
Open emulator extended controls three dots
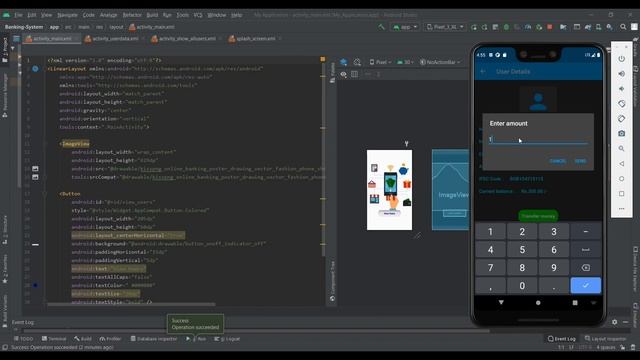tap(621, 209)
